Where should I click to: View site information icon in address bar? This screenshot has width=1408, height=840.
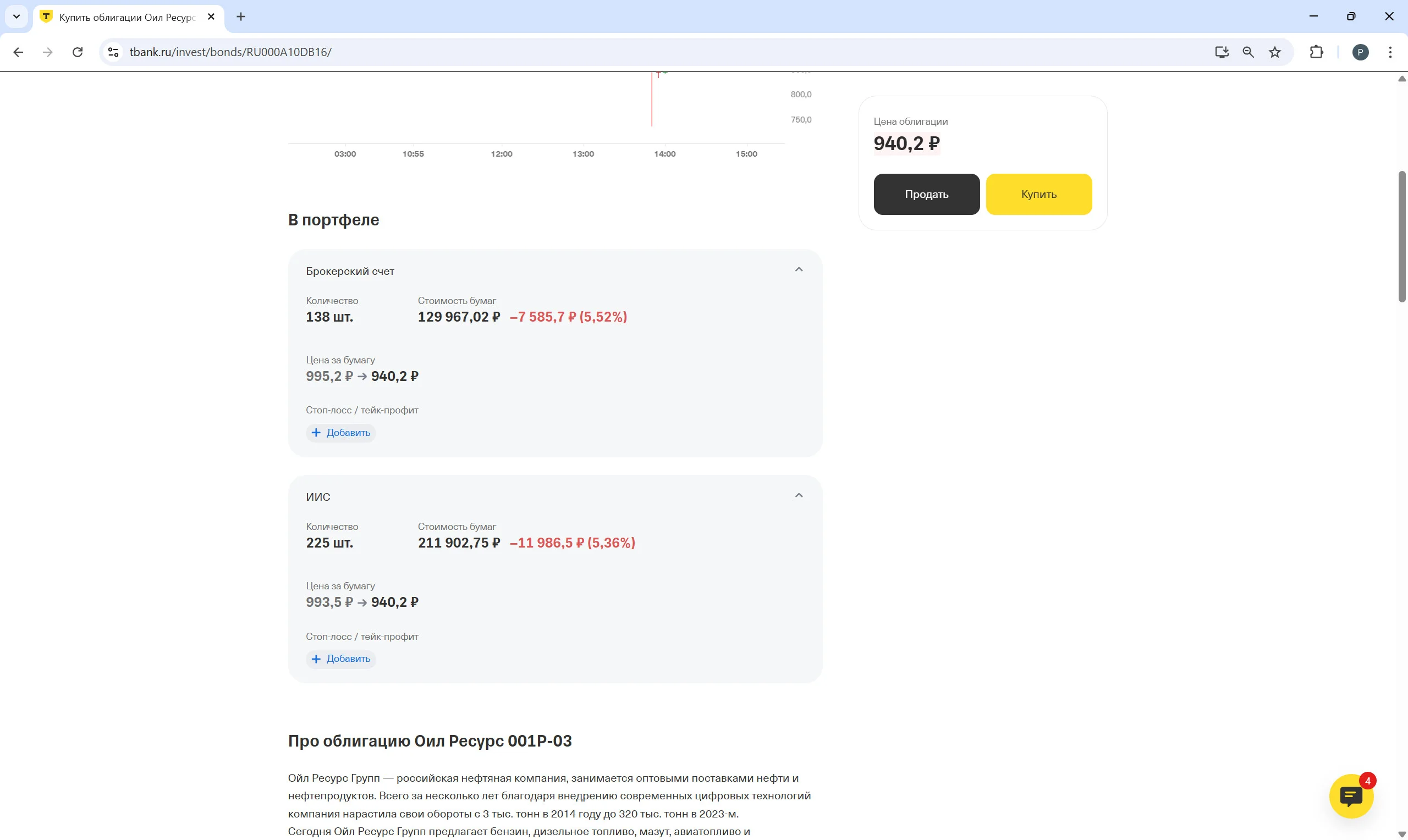113,52
